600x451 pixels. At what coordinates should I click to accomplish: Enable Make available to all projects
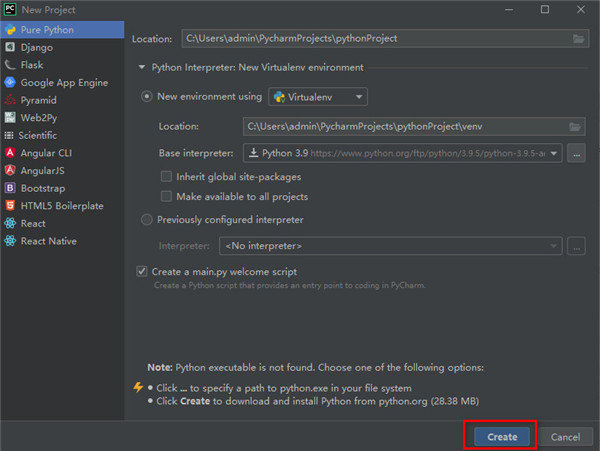166,196
